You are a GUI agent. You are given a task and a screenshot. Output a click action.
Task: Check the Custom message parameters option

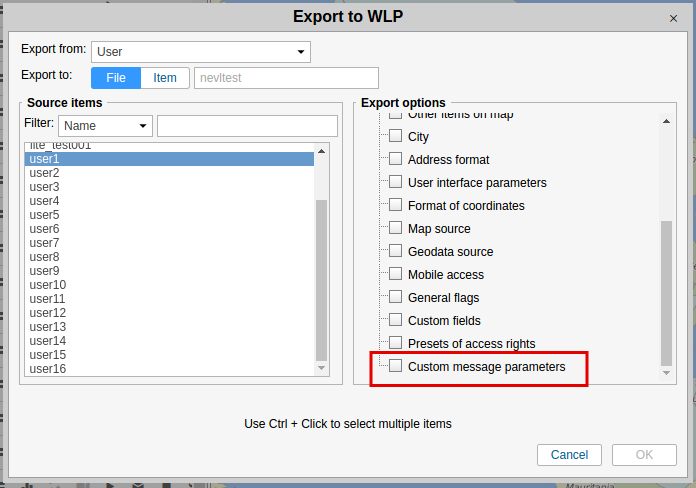point(396,367)
